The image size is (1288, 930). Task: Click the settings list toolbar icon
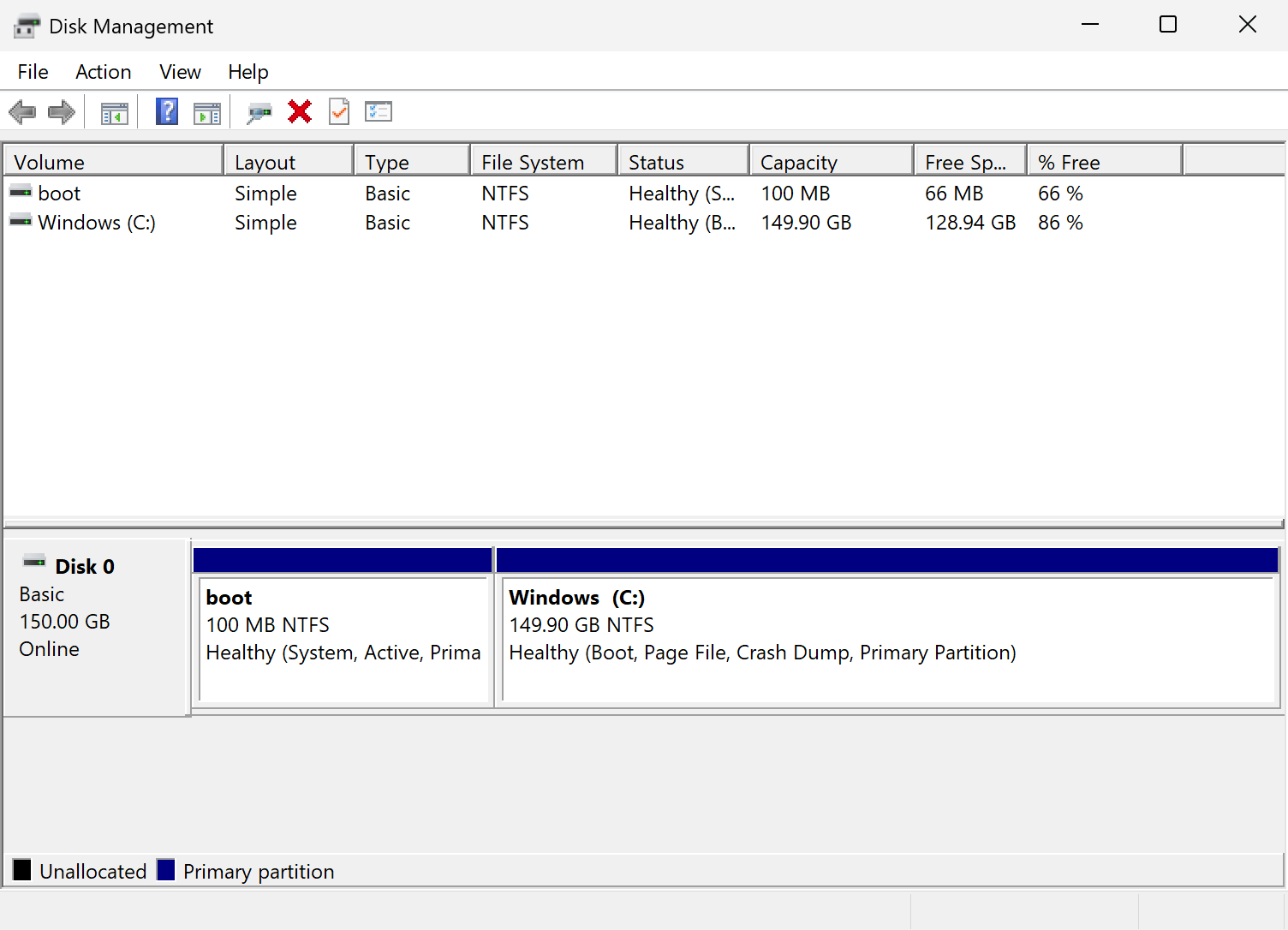coord(379,111)
